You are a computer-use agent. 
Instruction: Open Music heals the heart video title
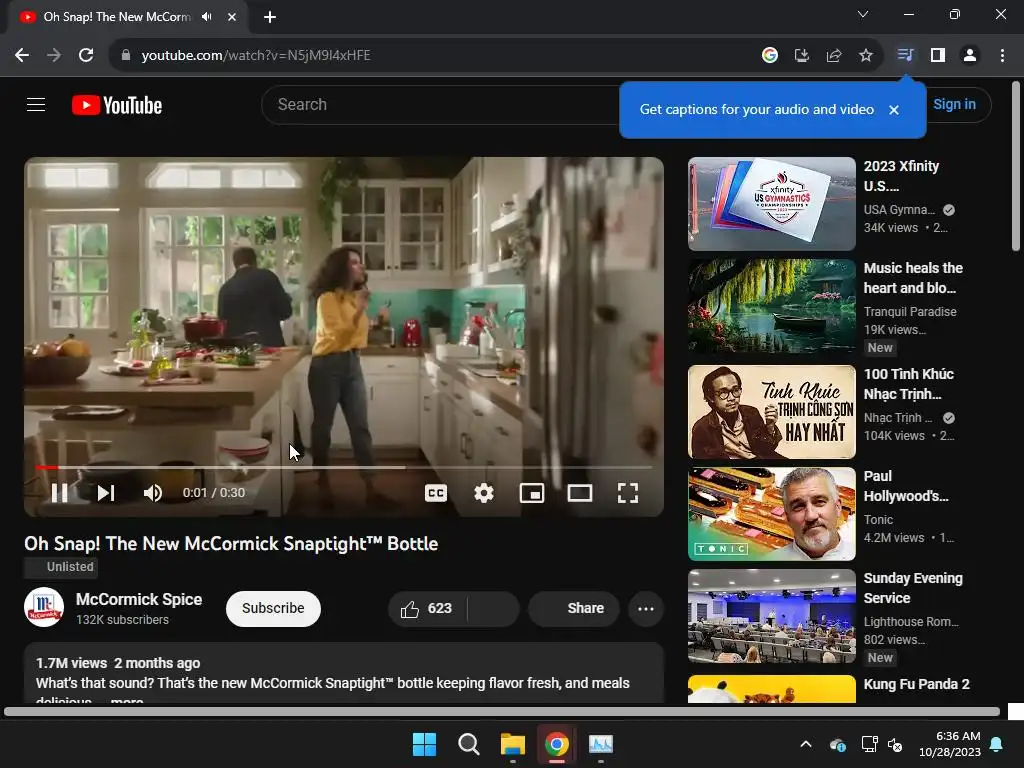coord(913,278)
